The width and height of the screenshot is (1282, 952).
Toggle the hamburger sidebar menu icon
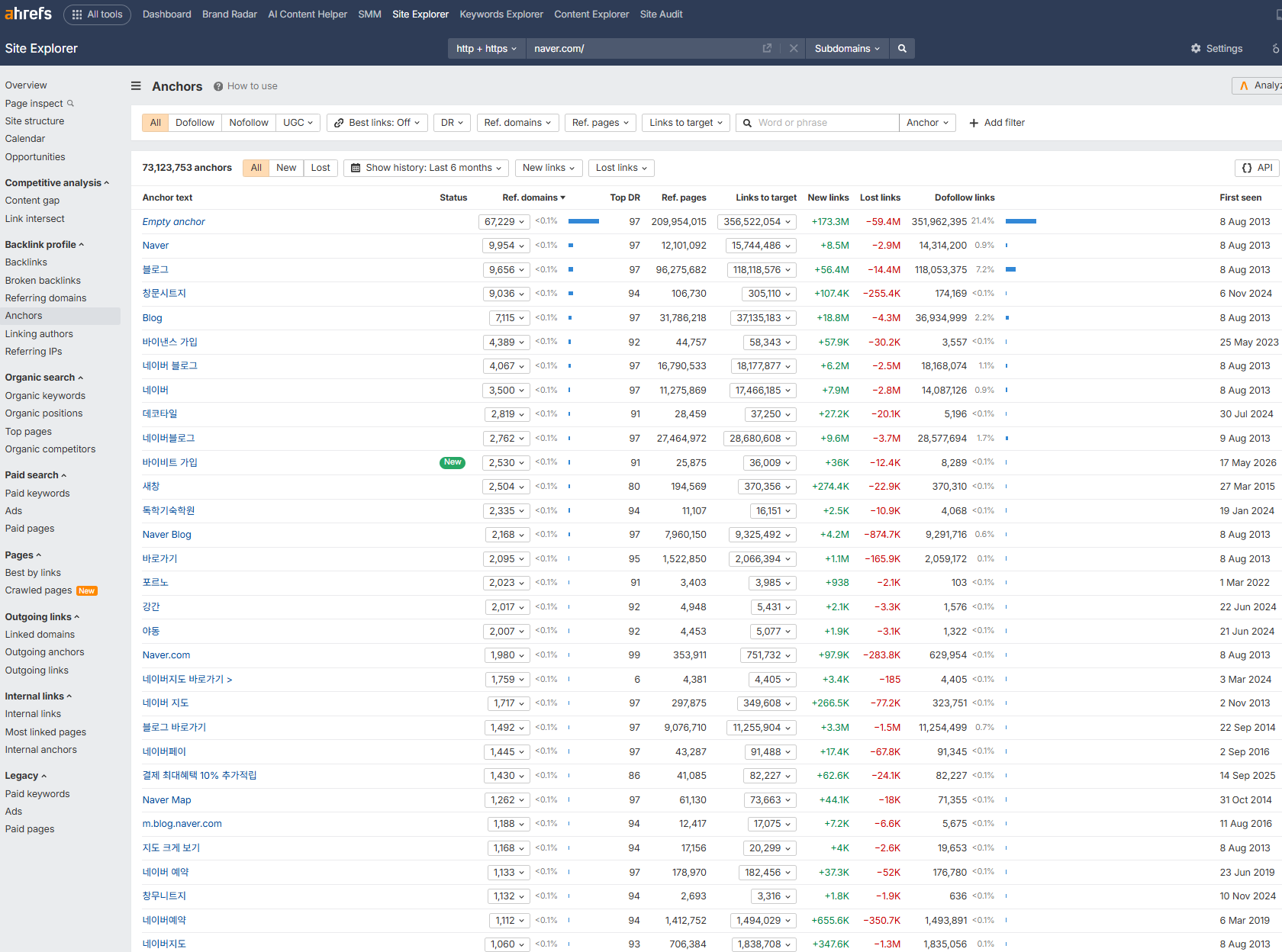tap(136, 86)
